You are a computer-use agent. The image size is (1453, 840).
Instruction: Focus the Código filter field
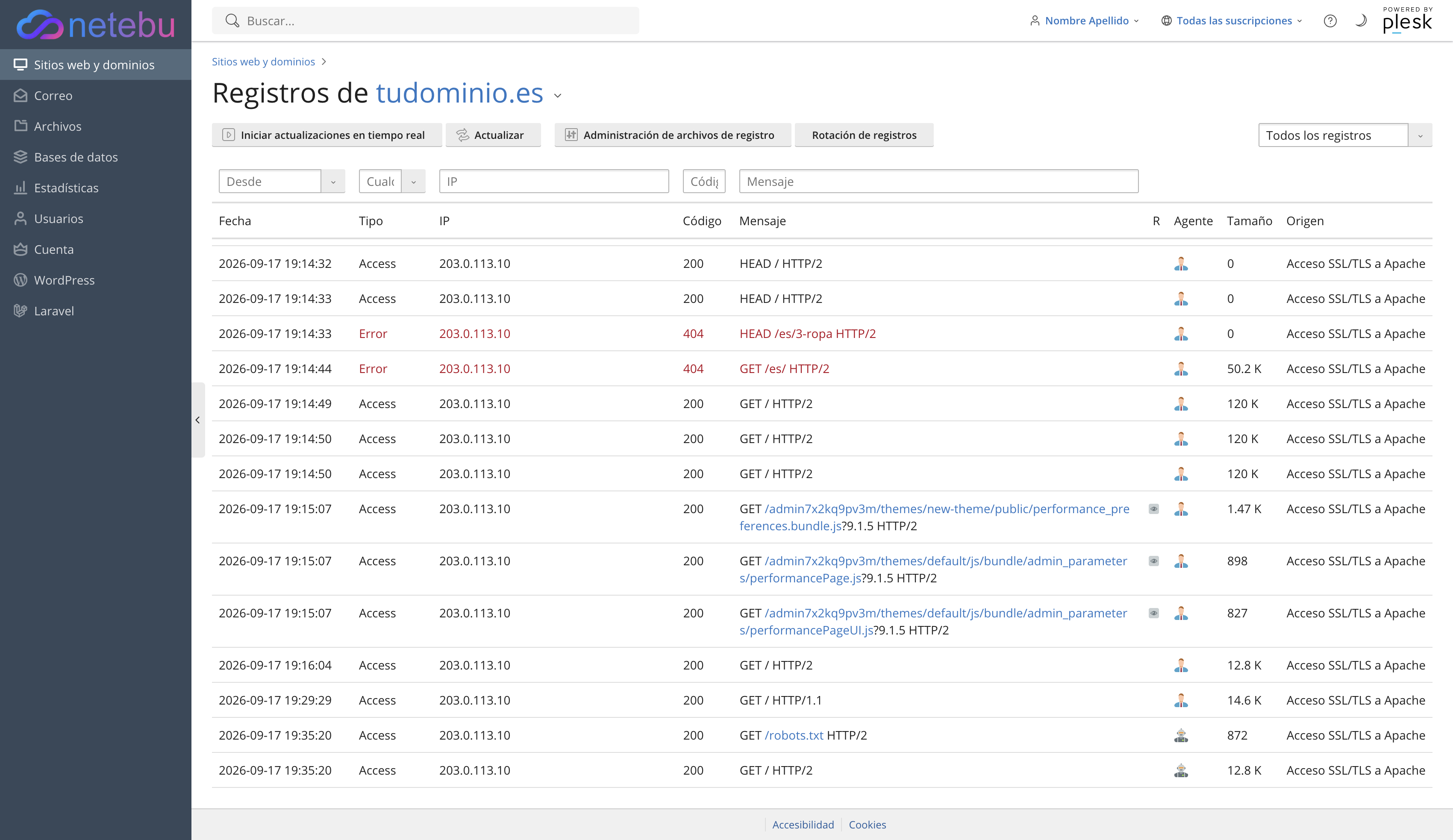[704, 181]
